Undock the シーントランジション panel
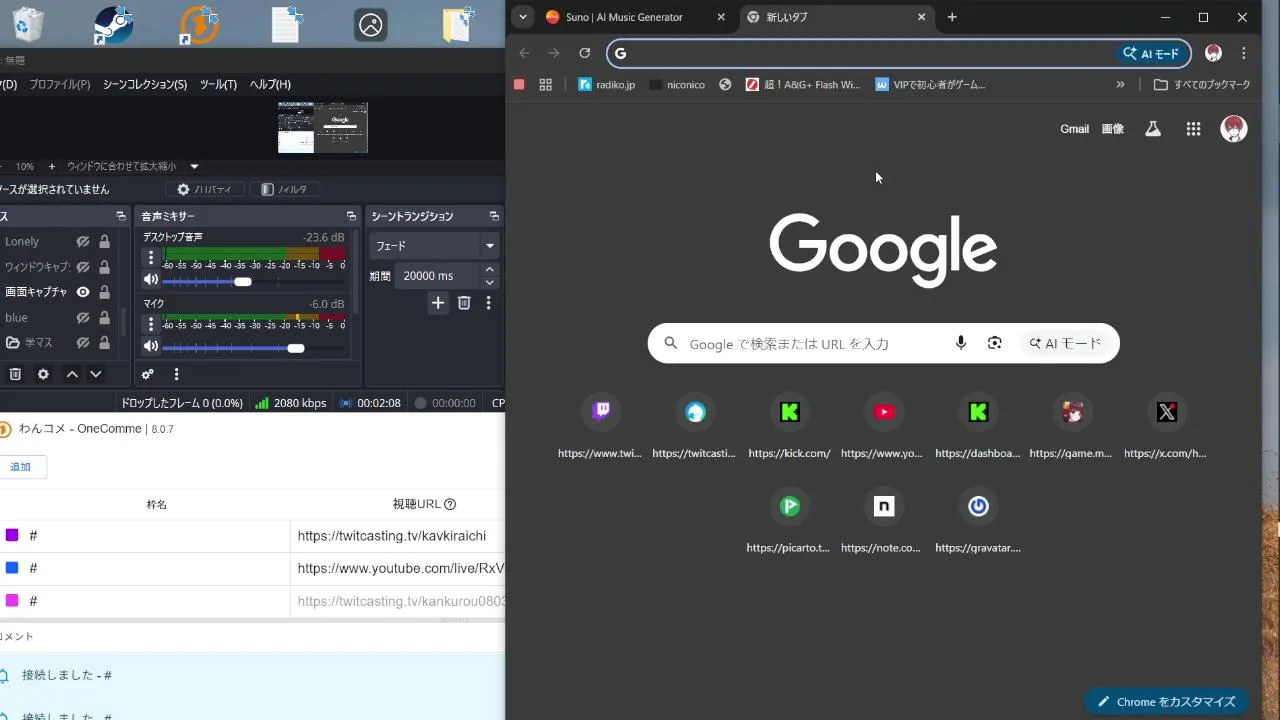This screenshot has height=720, width=1280. (494, 216)
